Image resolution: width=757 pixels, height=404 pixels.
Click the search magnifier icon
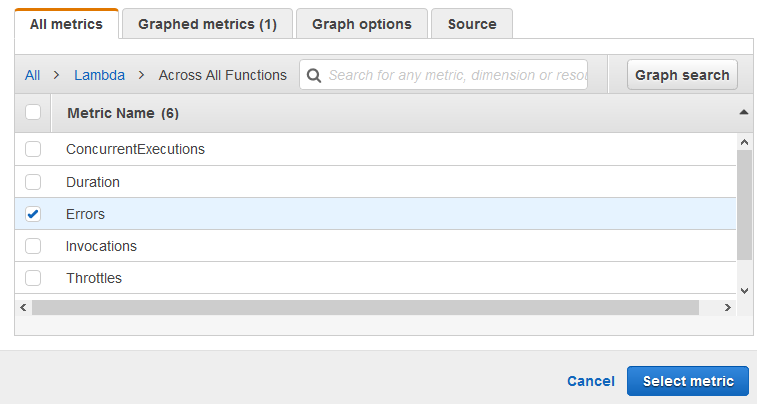pos(314,75)
